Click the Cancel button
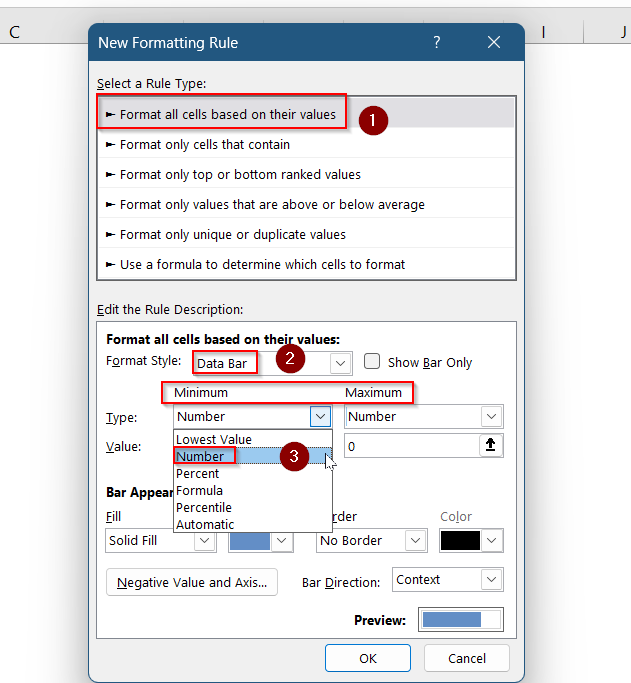 tap(466, 658)
